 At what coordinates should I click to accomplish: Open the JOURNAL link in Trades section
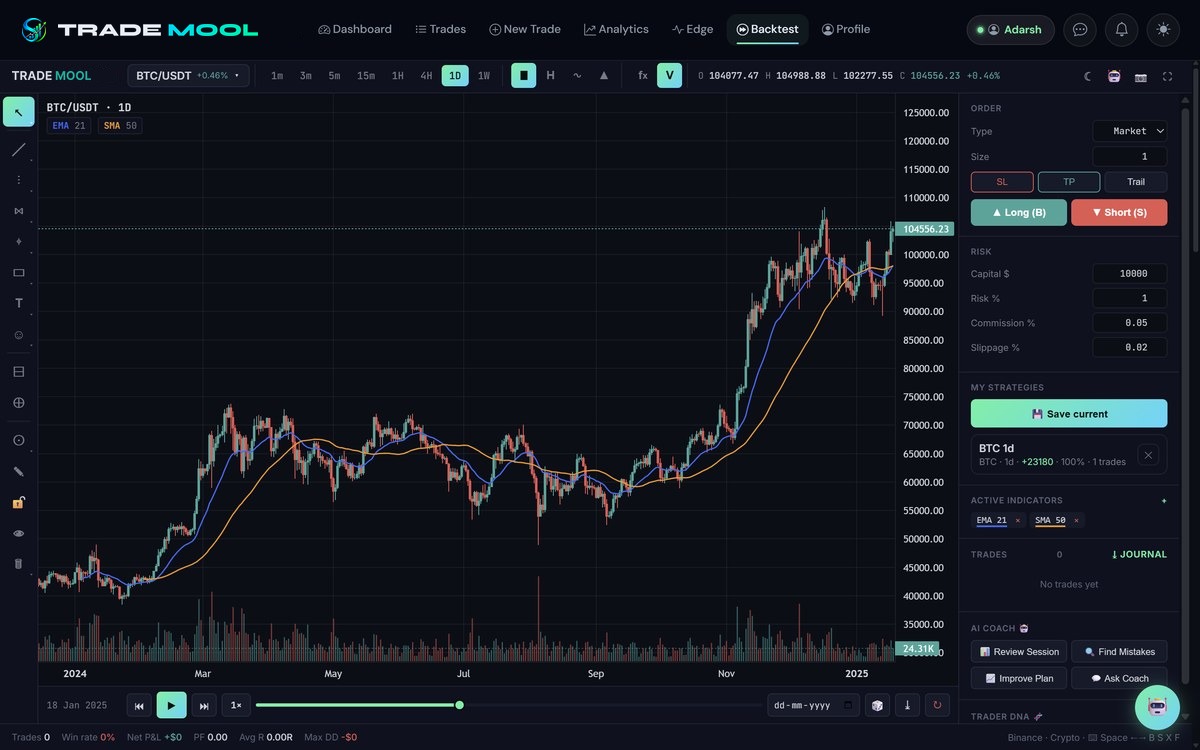click(1139, 554)
